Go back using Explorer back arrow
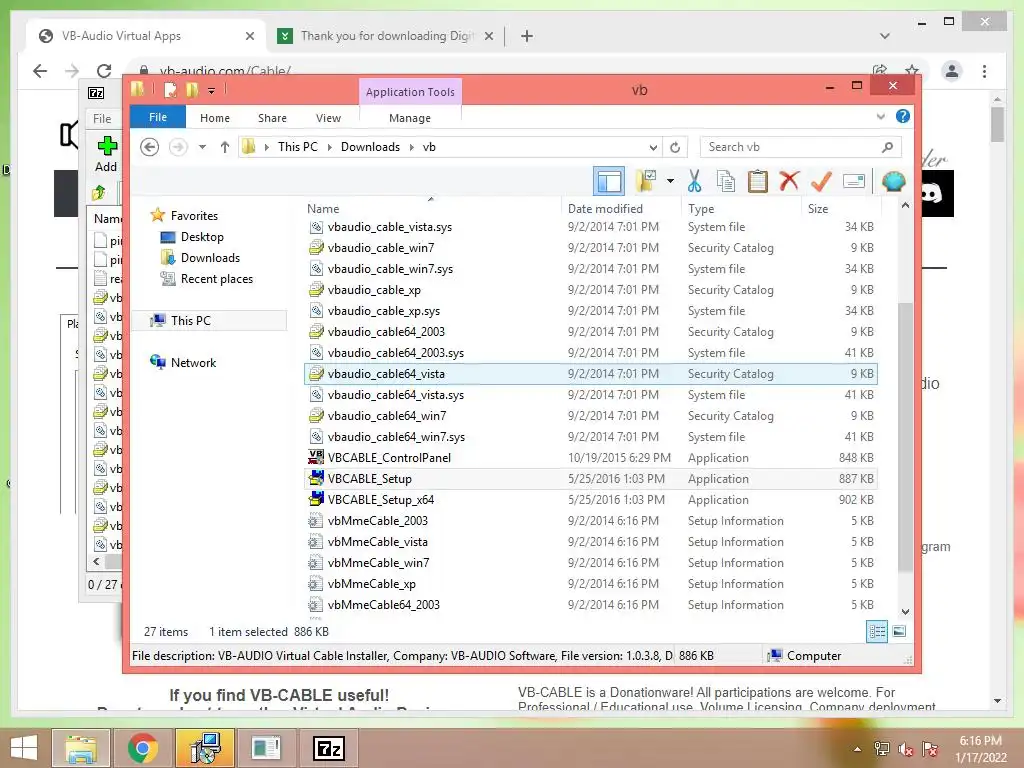This screenshot has height=768, width=1024. 150,147
